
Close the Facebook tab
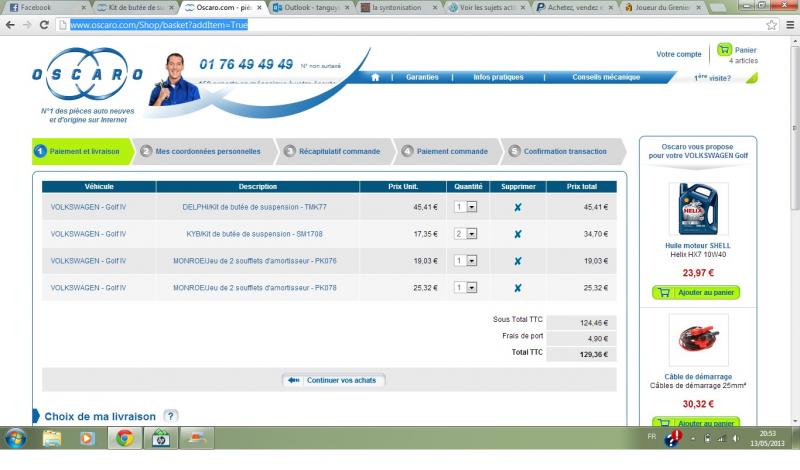(x=84, y=8)
